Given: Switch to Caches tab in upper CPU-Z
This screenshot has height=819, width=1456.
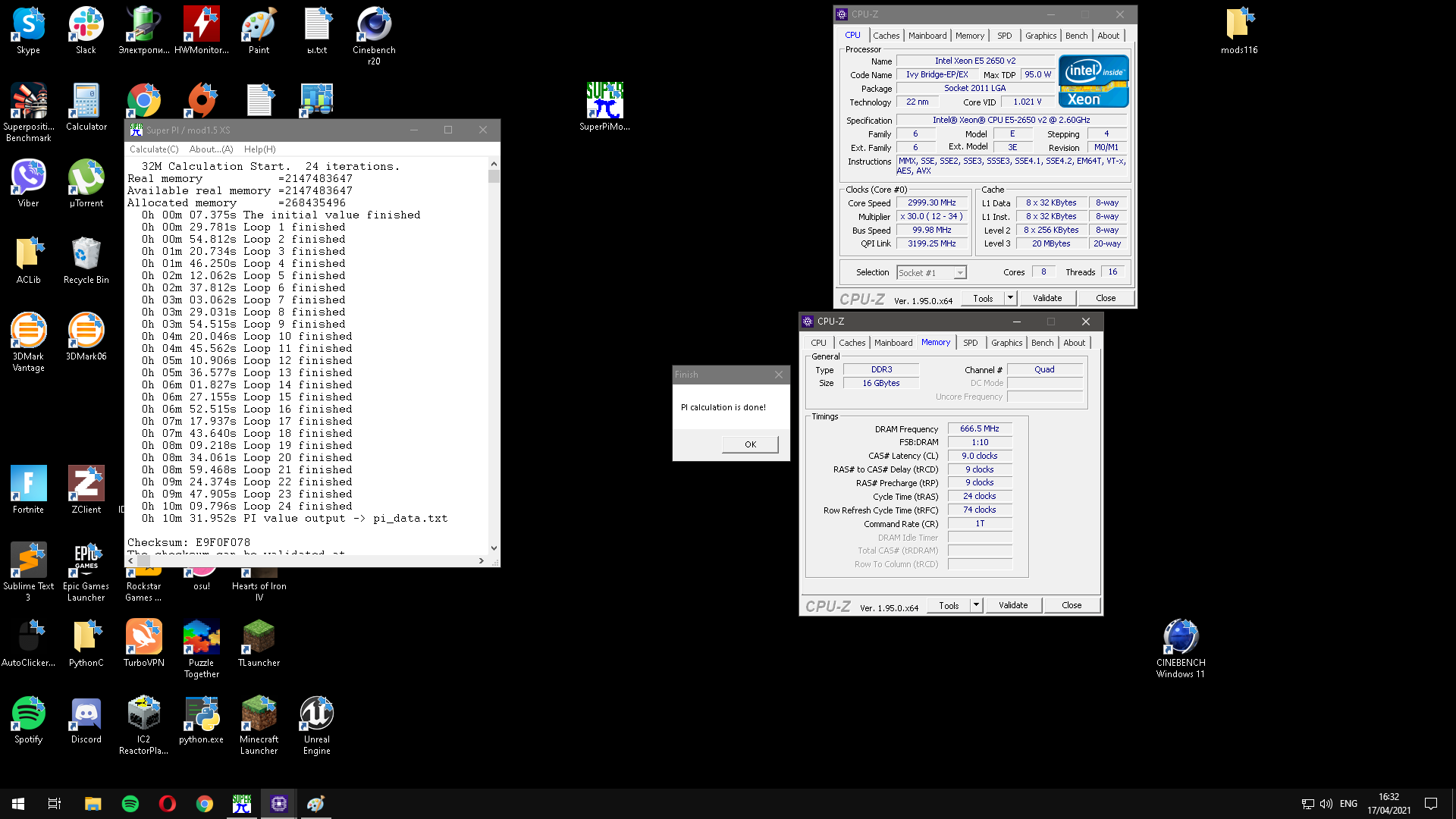Looking at the screenshot, I should [886, 36].
